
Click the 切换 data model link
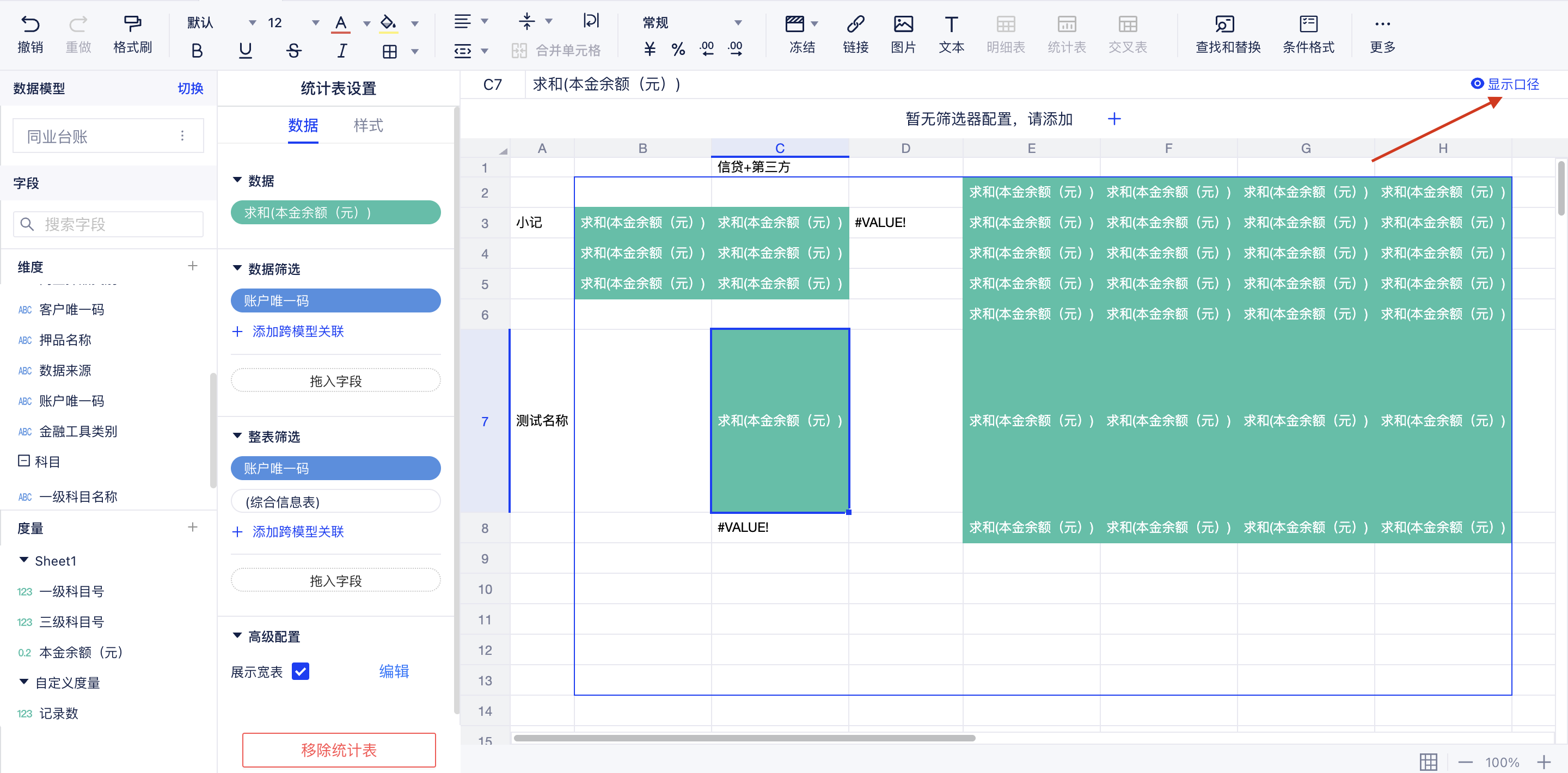pos(190,89)
